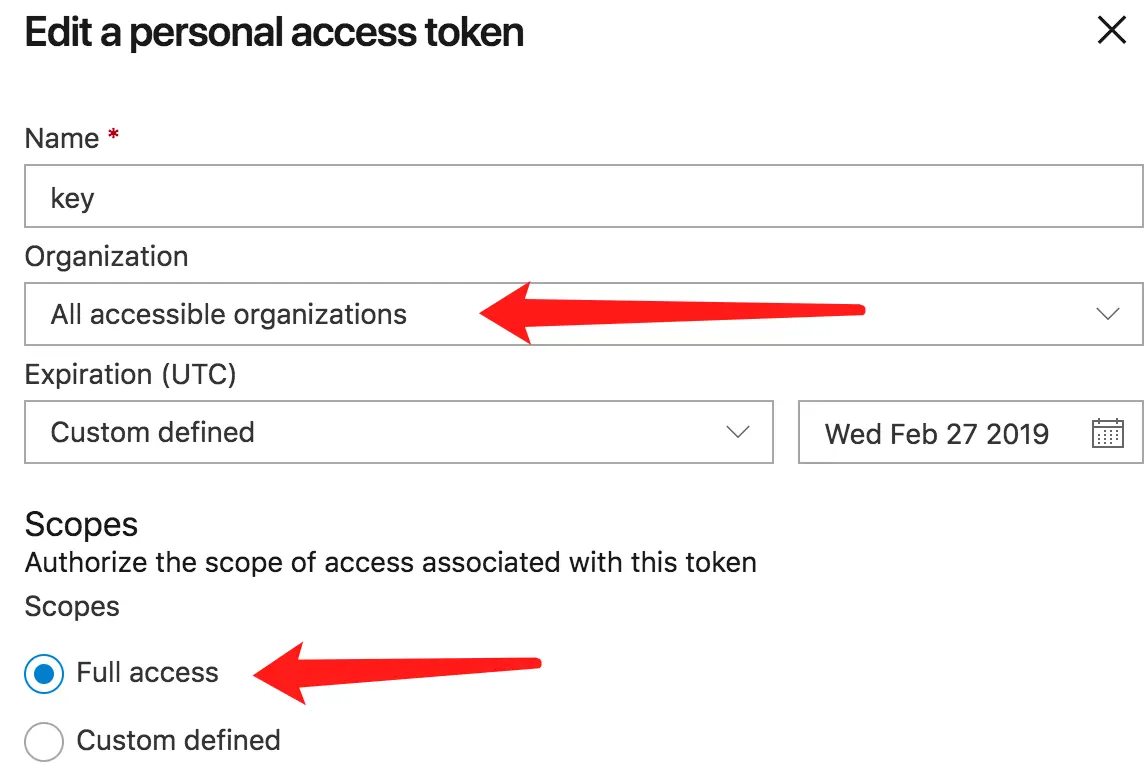Click the "Expiration (UTC)" label
The width and height of the screenshot is (1148, 782).
point(130,375)
